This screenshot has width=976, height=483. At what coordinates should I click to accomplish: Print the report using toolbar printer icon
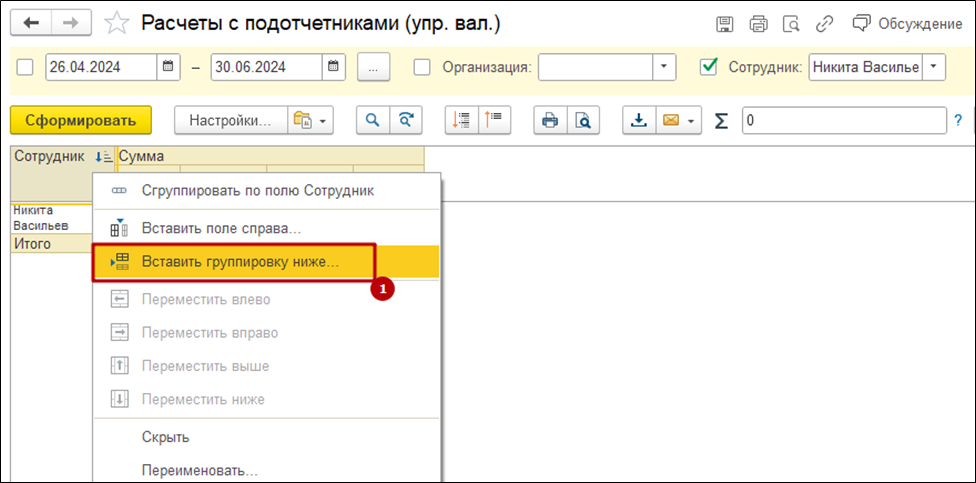tap(549, 120)
